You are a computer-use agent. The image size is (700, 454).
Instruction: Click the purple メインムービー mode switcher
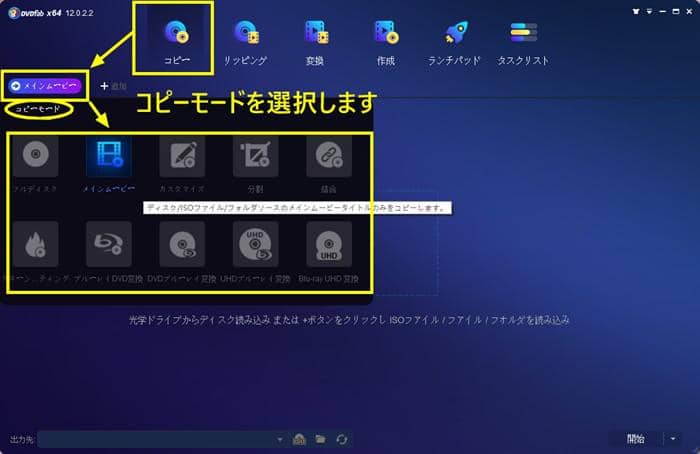coord(44,86)
